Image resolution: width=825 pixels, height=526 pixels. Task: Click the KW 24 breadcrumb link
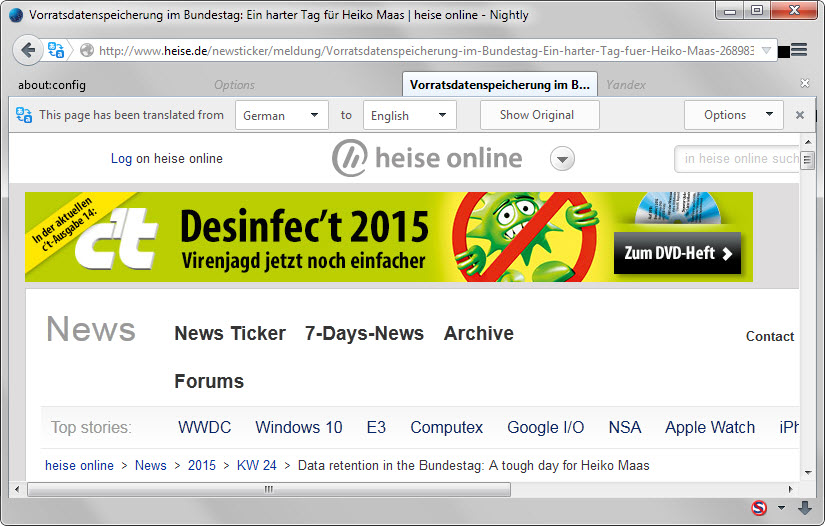[256, 466]
